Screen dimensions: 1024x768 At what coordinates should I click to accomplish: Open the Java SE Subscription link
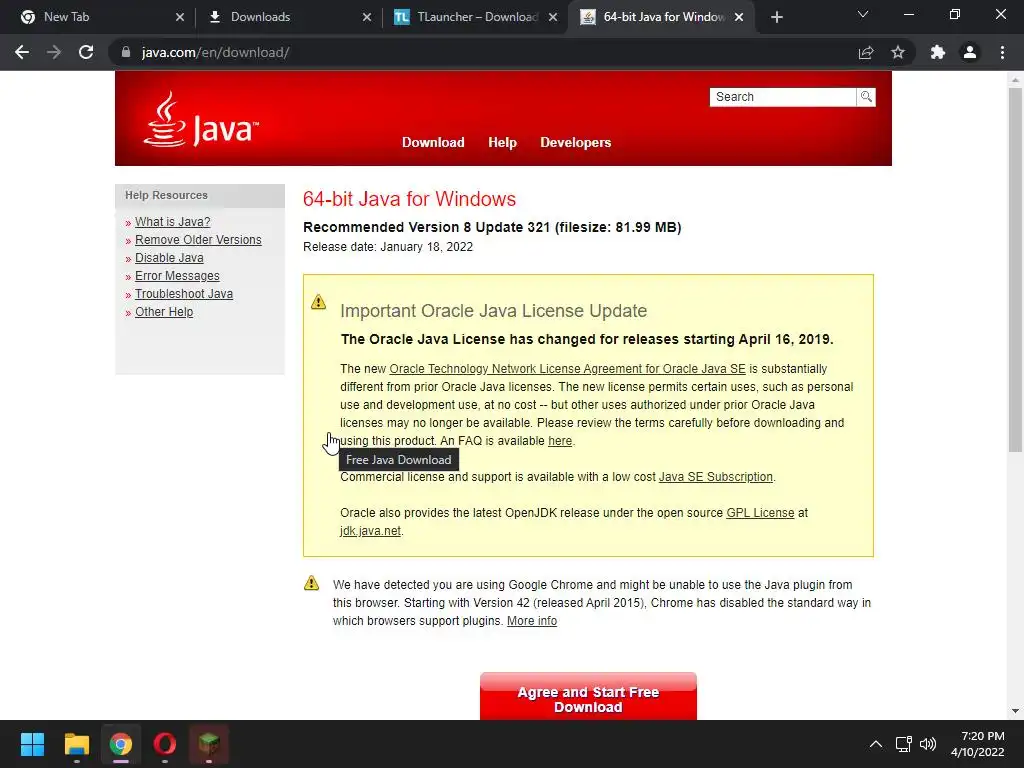coord(715,477)
